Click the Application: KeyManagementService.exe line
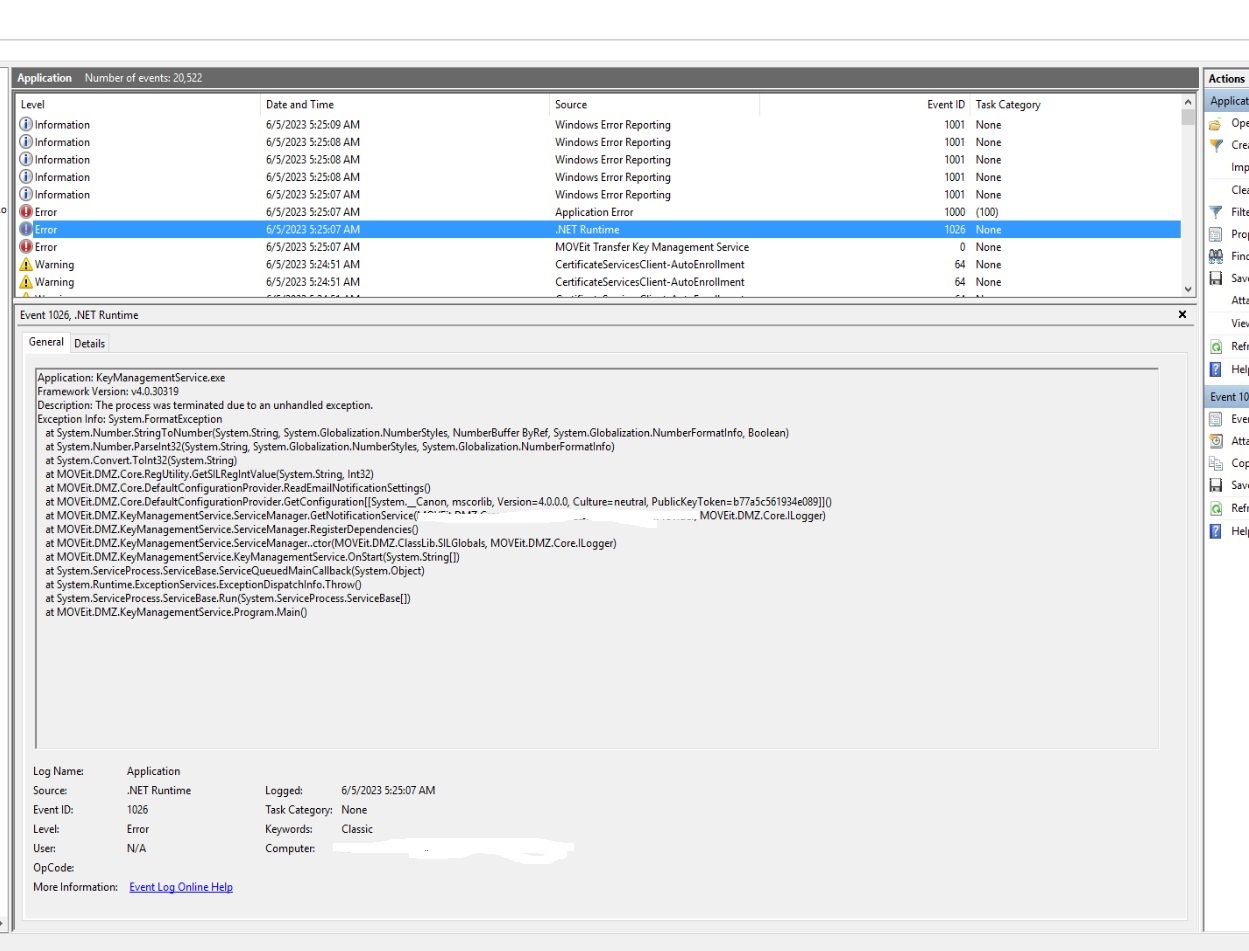The height and width of the screenshot is (951, 1249). click(131, 379)
